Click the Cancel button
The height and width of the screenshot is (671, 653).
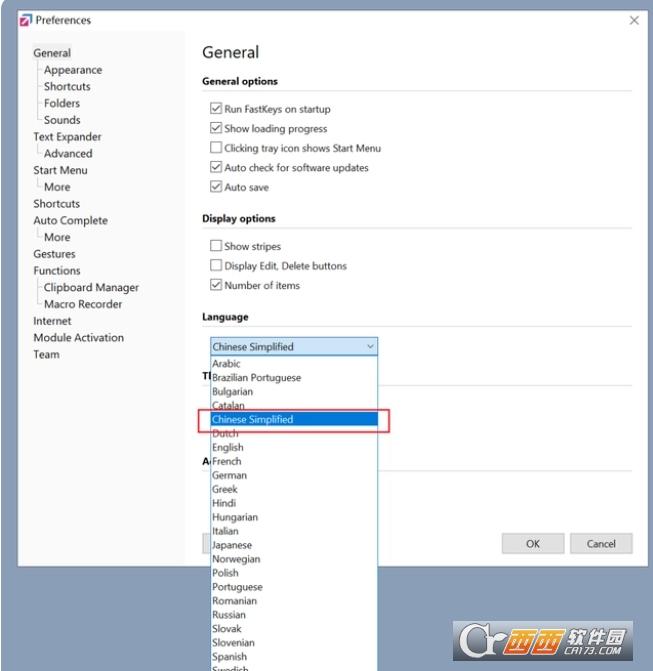point(601,543)
